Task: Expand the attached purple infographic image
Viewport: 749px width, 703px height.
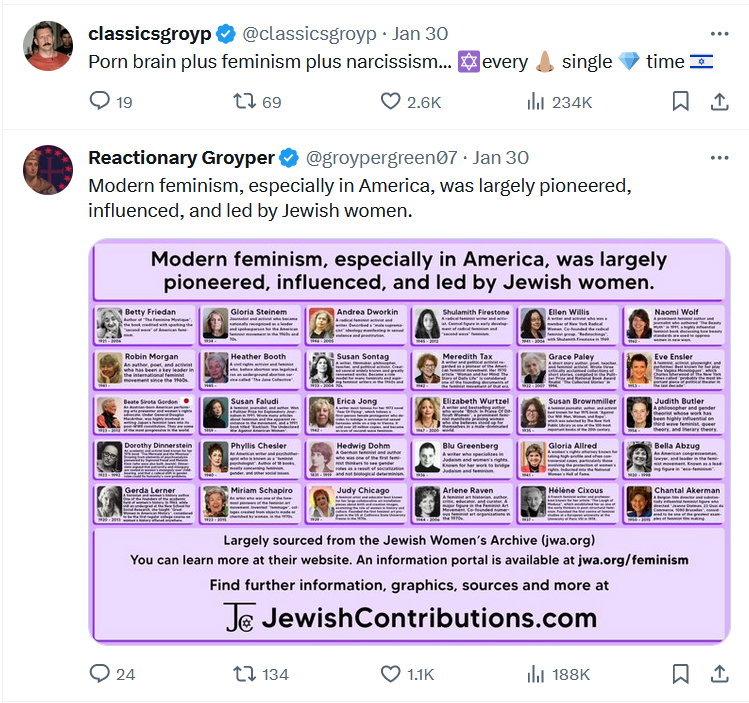Action: click(x=409, y=442)
